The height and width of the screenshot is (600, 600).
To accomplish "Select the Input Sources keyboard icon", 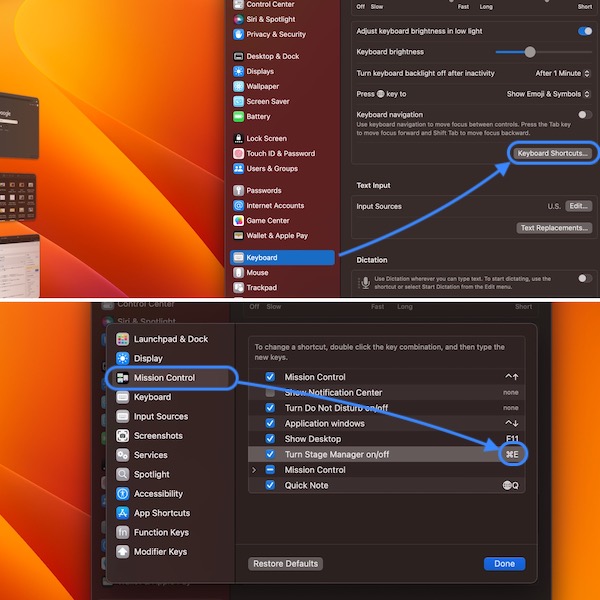I will [x=122, y=416].
